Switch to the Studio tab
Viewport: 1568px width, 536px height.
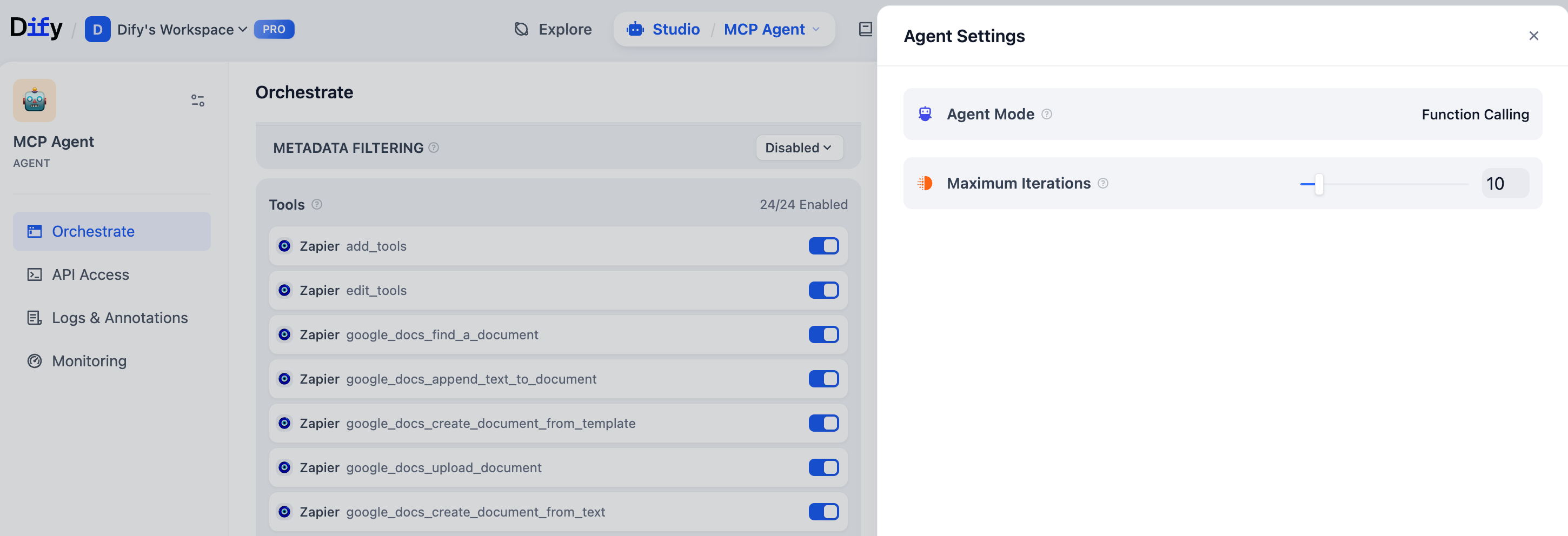[663, 29]
